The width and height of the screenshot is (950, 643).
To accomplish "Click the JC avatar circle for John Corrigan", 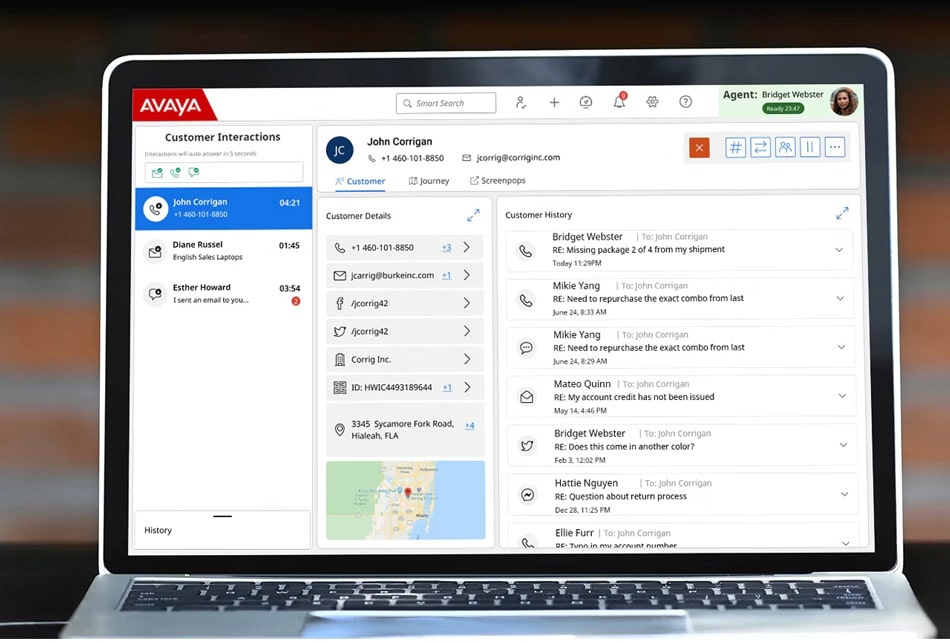I will coord(339,150).
